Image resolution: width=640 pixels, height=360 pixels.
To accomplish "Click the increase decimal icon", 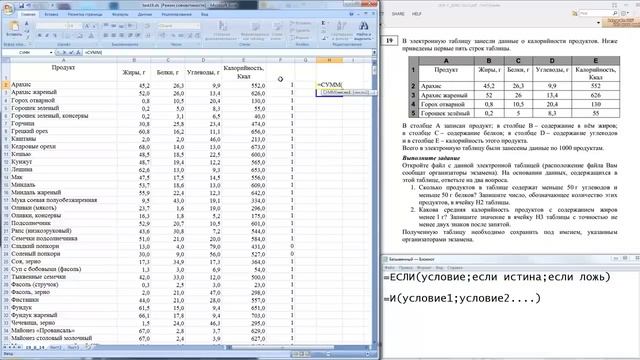I will [x=189, y=35].
